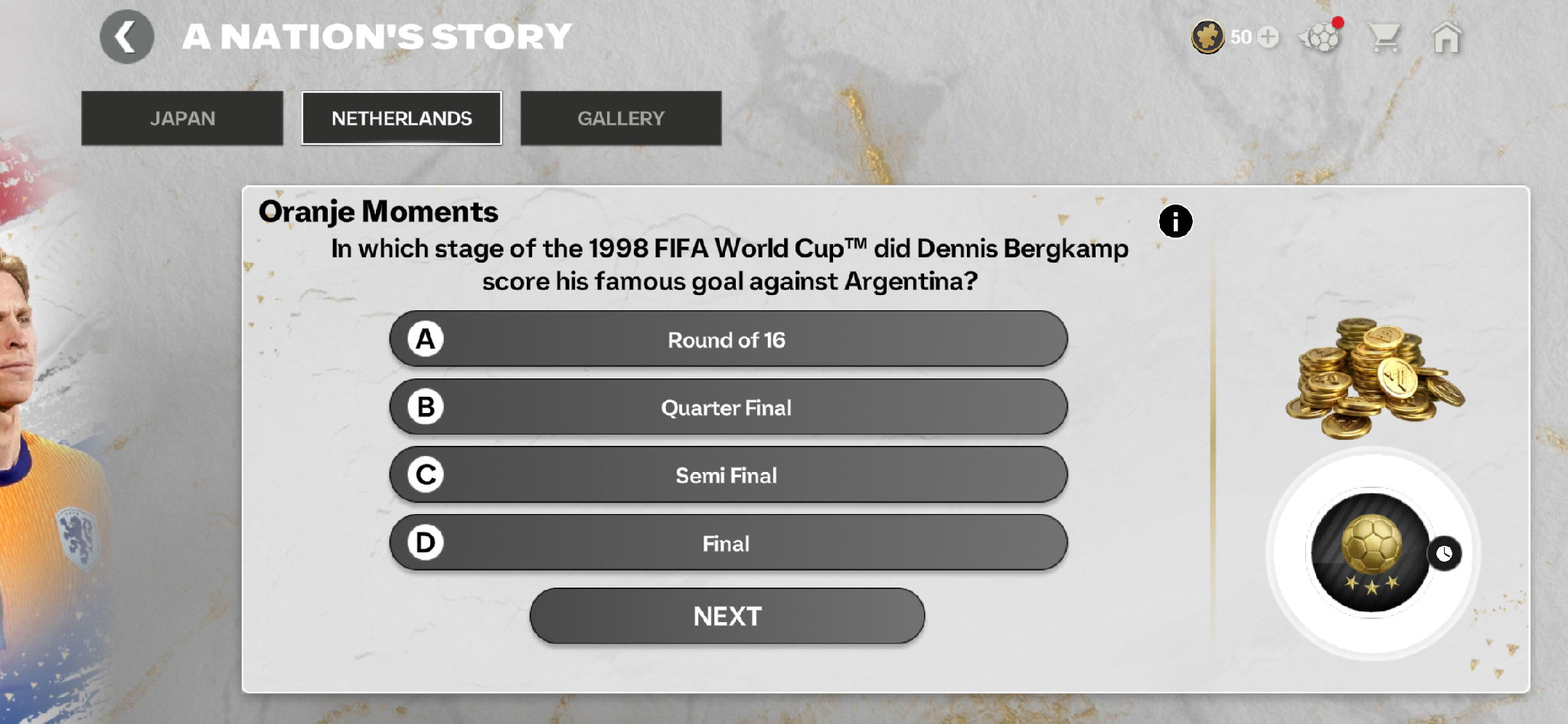The height and width of the screenshot is (724, 1568).
Task: Pick answer D, Final
Action: pyautogui.click(x=727, y=543)
